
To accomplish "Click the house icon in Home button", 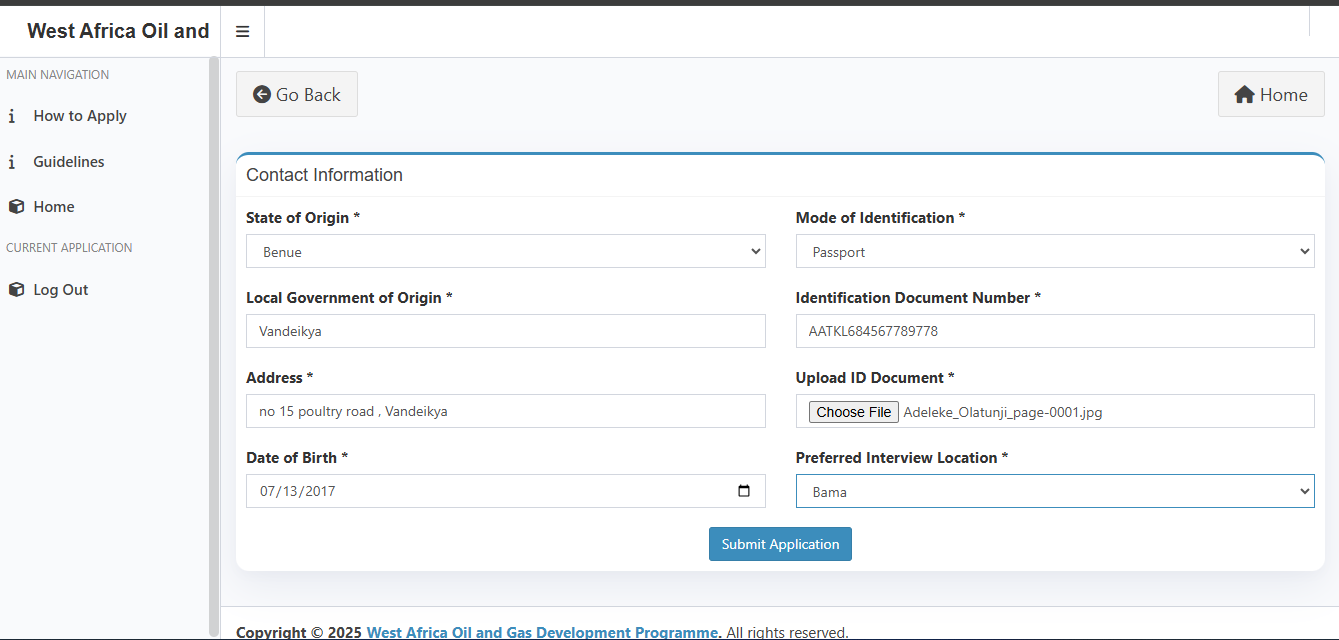I will (1244, 95).
